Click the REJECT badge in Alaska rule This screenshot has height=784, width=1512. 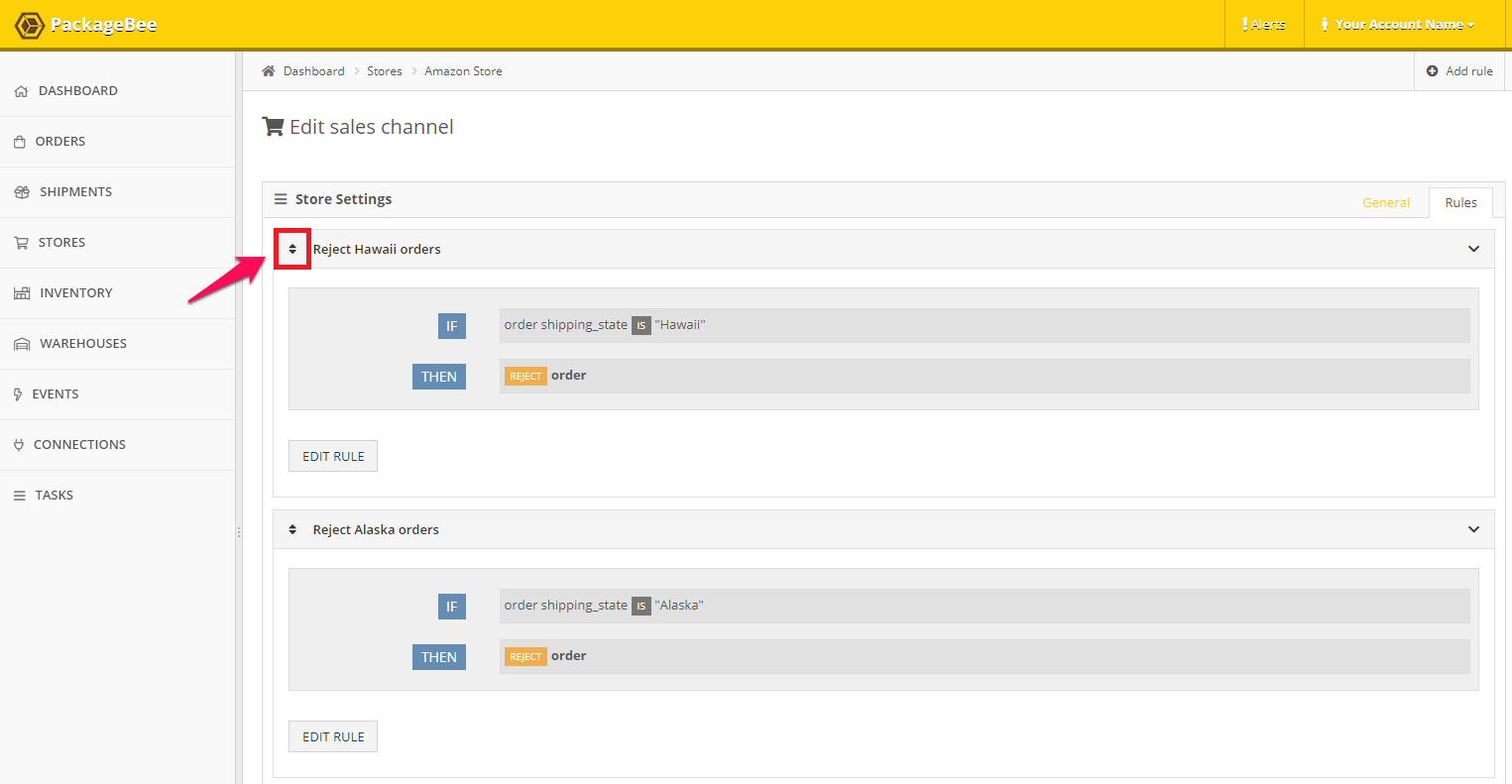525,657
